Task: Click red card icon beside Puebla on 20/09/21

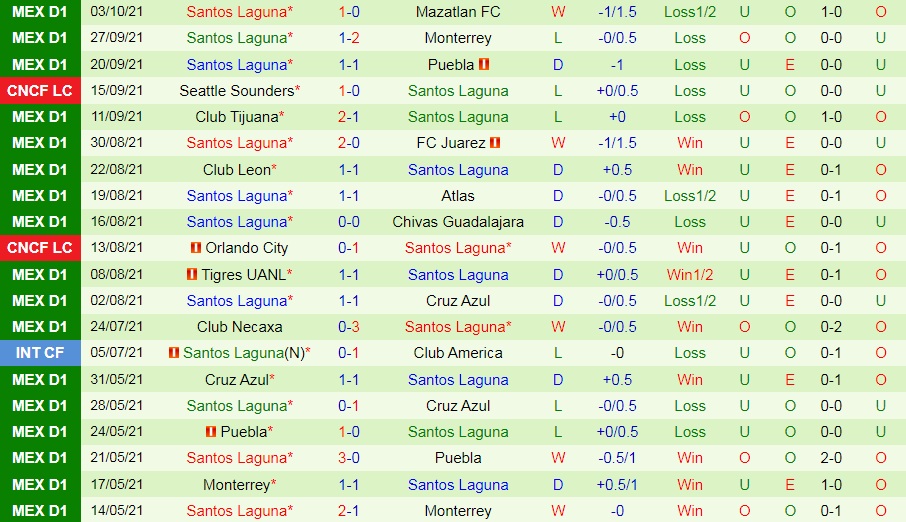Action: pos(484,65)
